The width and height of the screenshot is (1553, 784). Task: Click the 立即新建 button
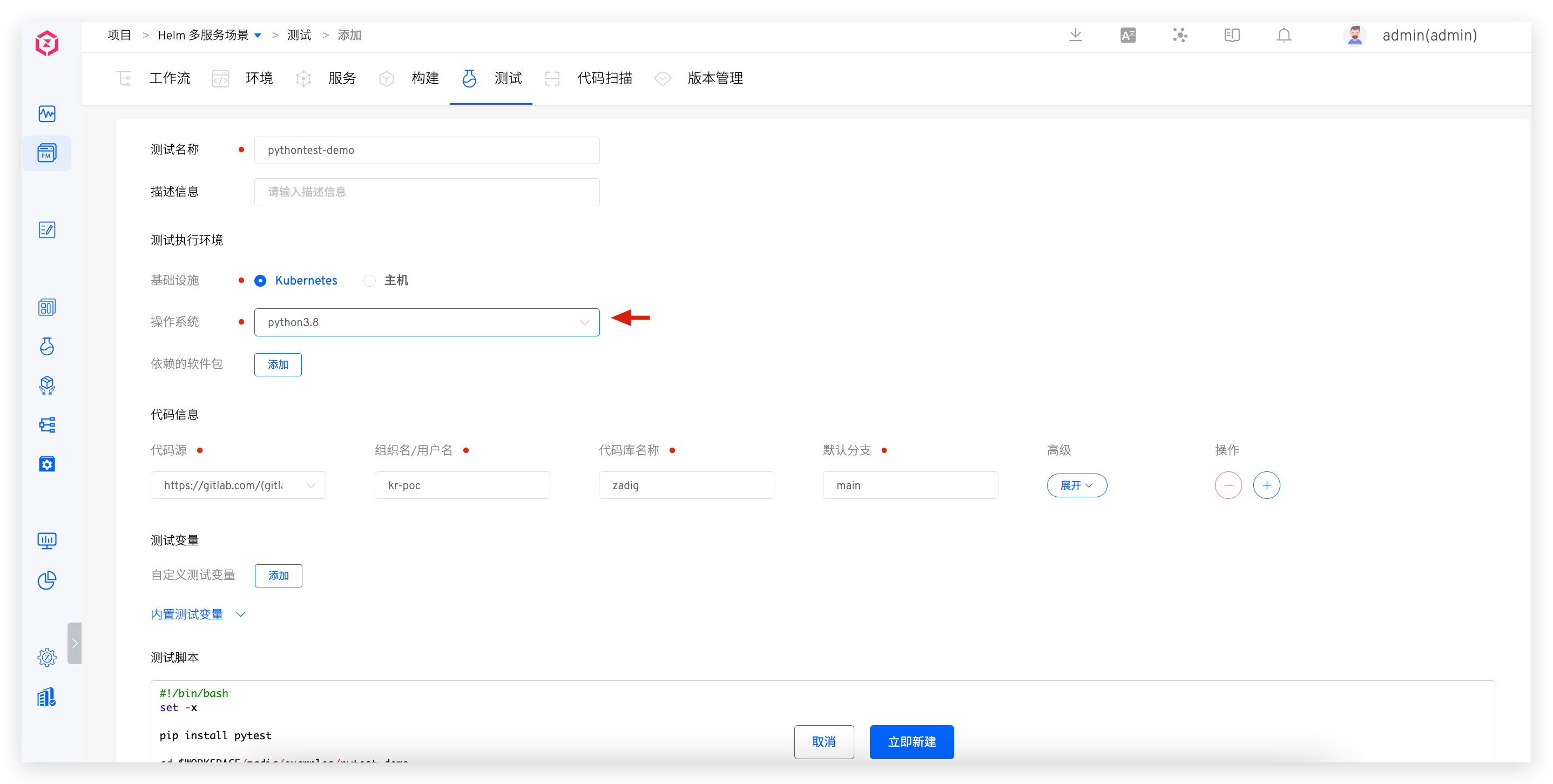[911, 742]
